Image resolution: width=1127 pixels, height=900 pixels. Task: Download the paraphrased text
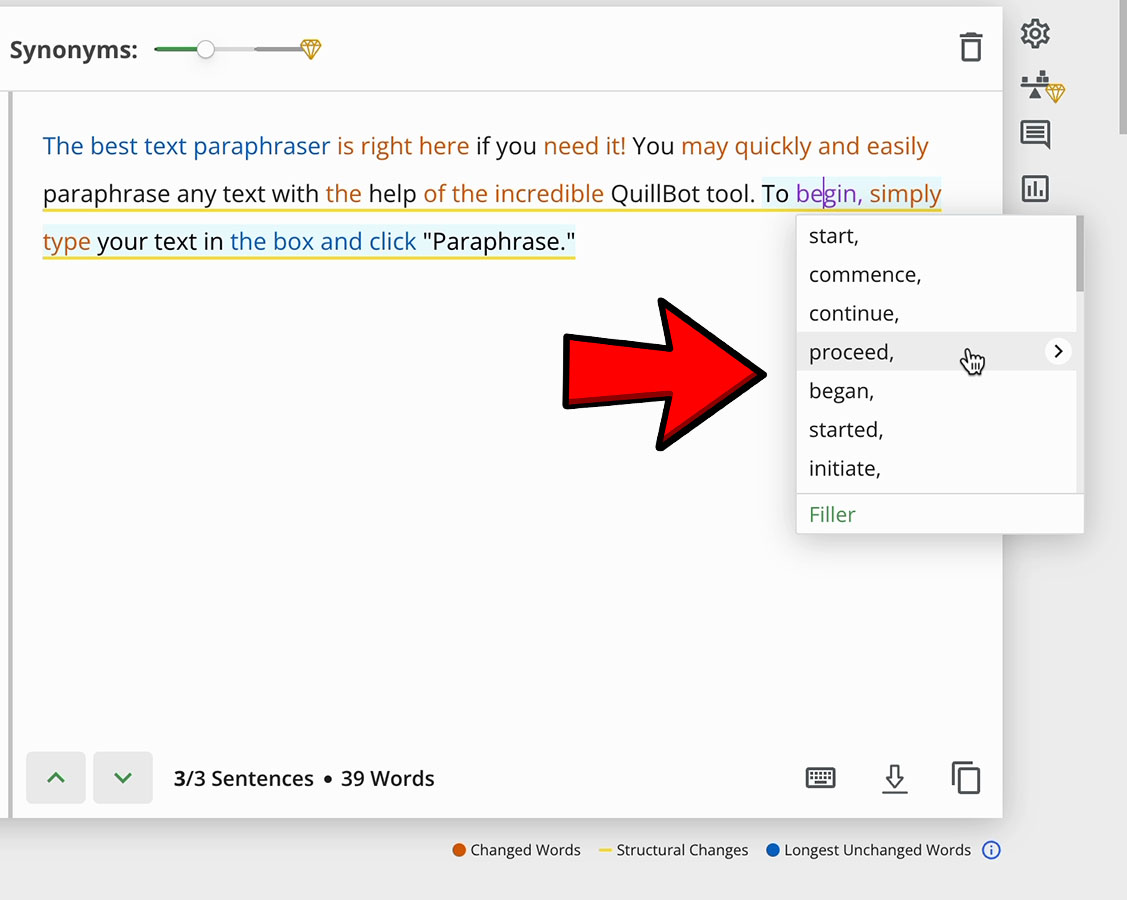pyautogui.click(x=894, y=777)
